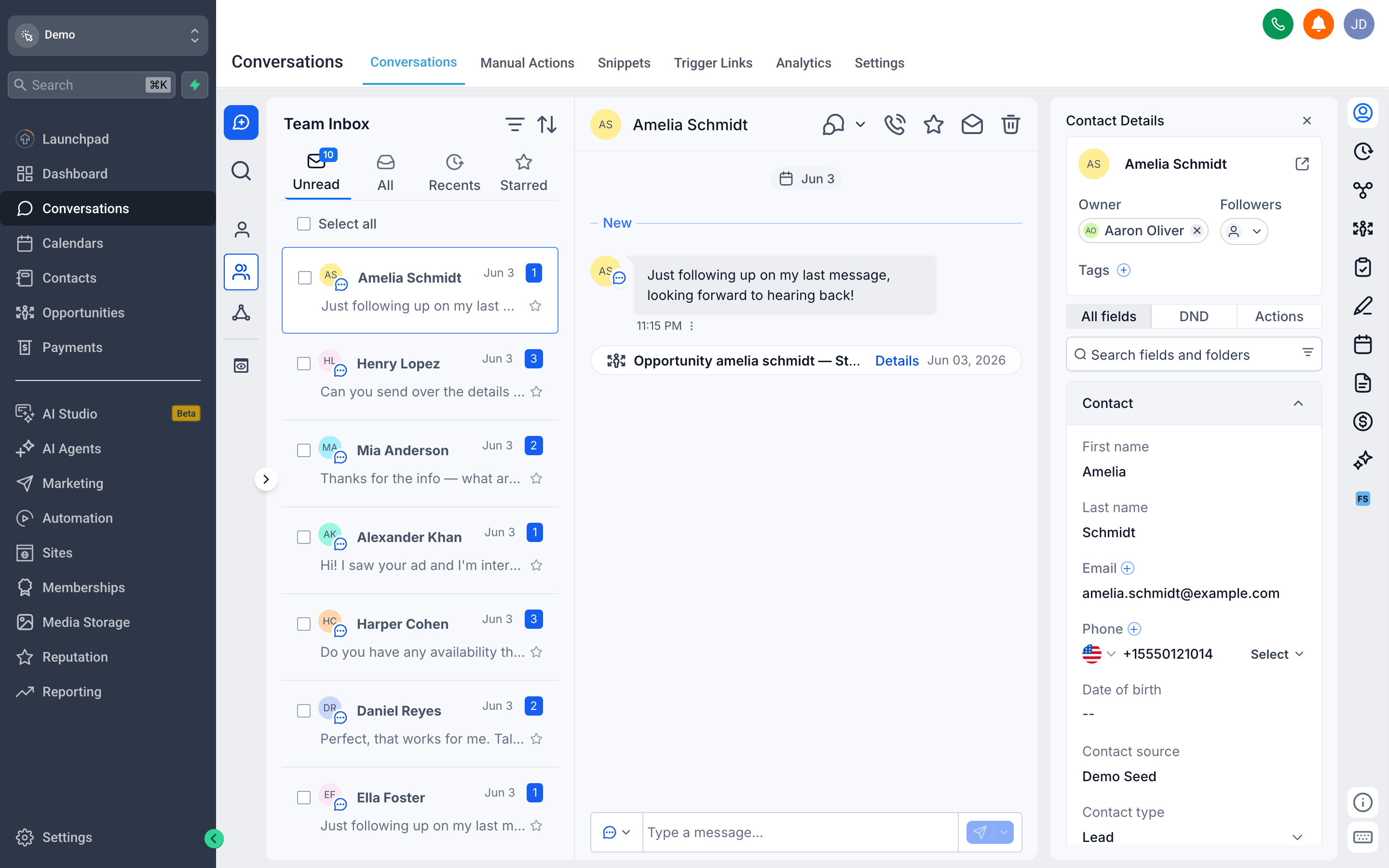Collapse the left sidebar green arrow

point(214,839)
